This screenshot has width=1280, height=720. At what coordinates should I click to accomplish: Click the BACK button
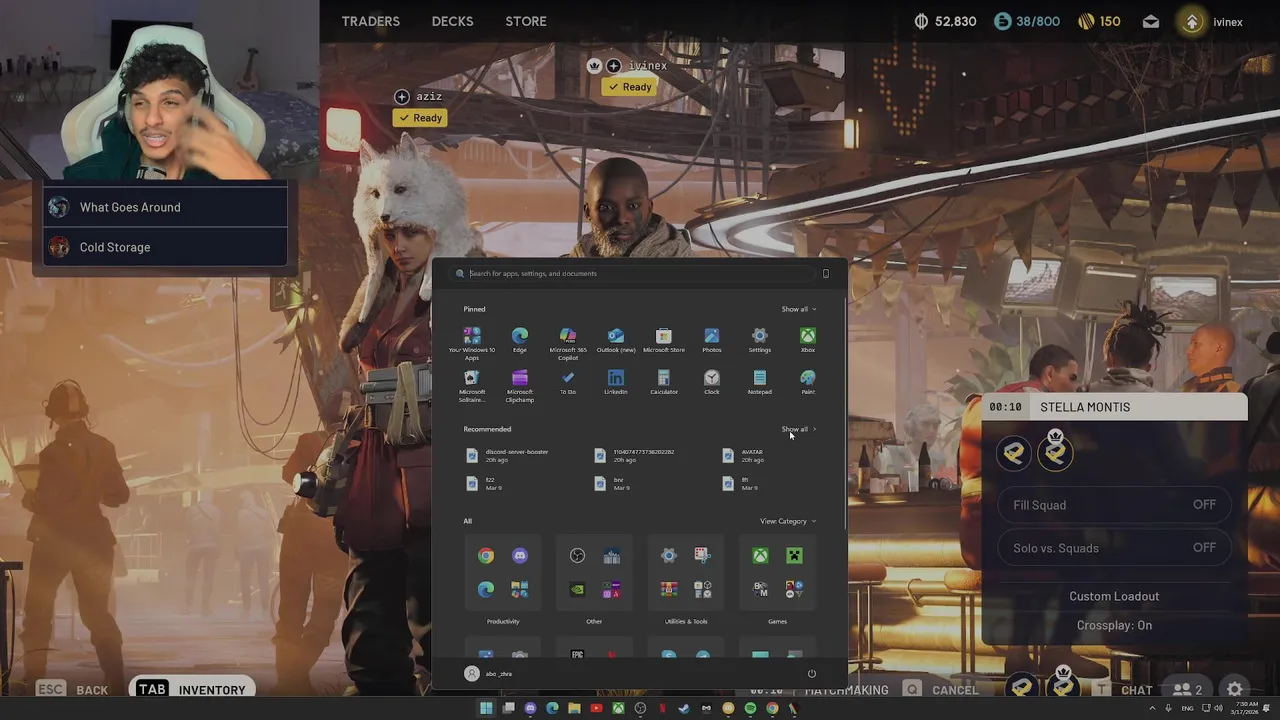(x=73, y=690)
